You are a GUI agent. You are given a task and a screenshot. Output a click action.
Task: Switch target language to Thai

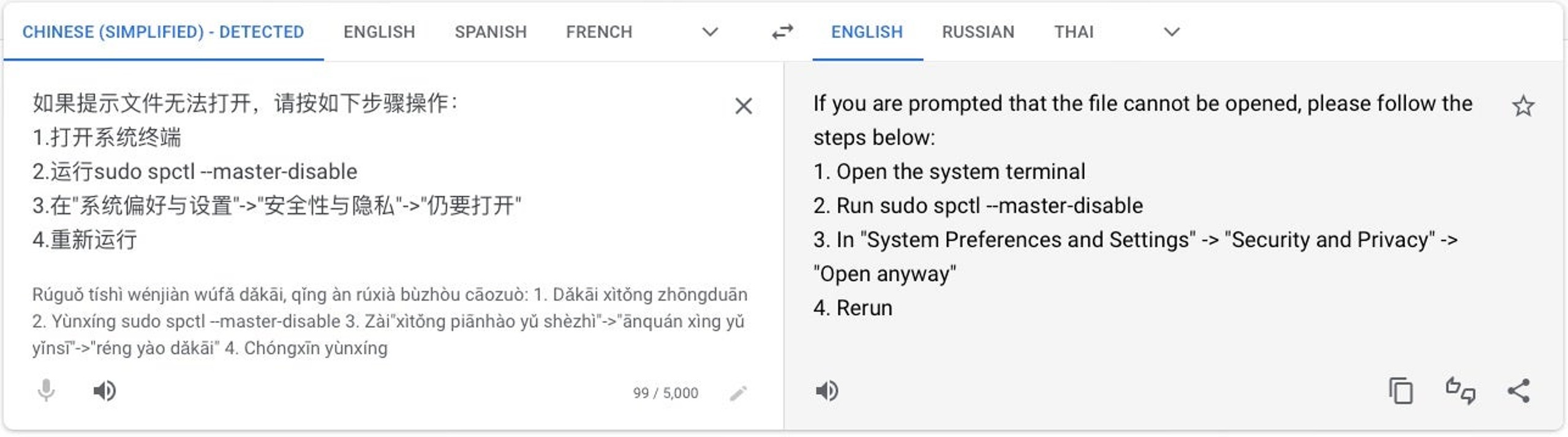pyautogui.click(x=1074, y=32)
